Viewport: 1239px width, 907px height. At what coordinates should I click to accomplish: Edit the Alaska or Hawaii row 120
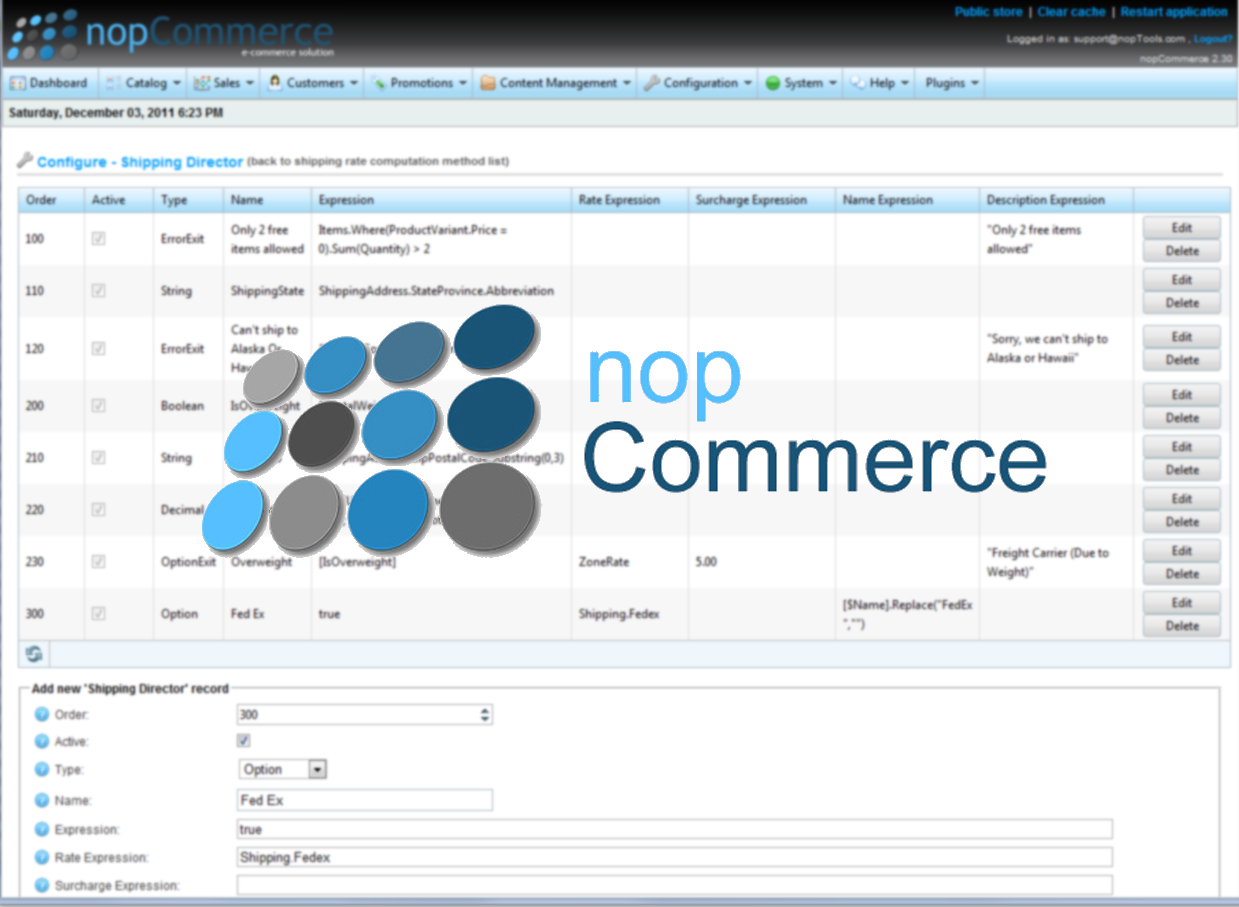(1182, 337)
